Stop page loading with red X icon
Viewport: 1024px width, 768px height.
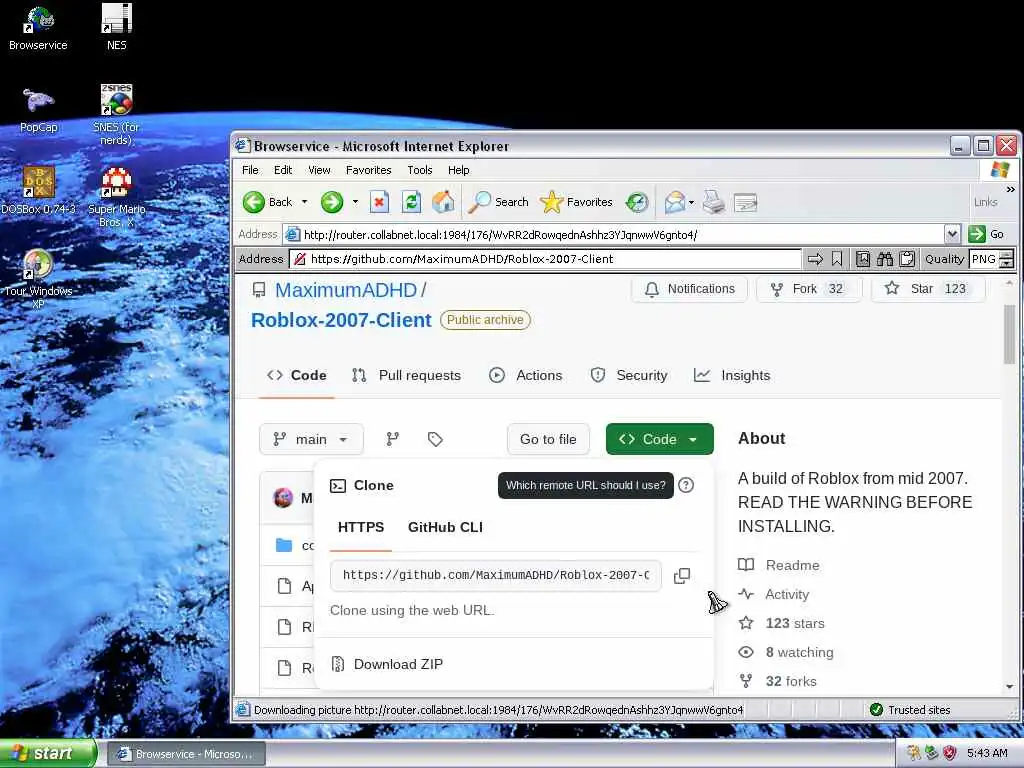click(x=379, y=202)
